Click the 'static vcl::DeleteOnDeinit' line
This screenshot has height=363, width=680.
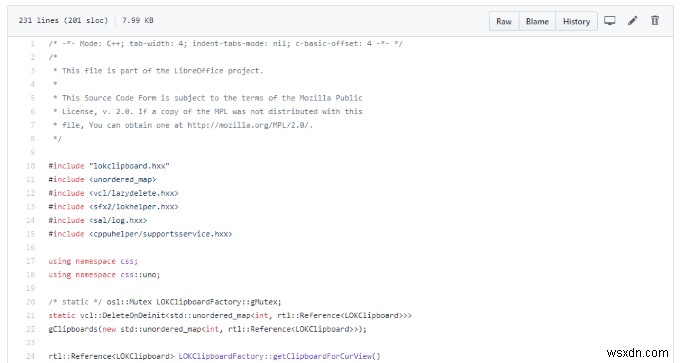pos(230,315)
